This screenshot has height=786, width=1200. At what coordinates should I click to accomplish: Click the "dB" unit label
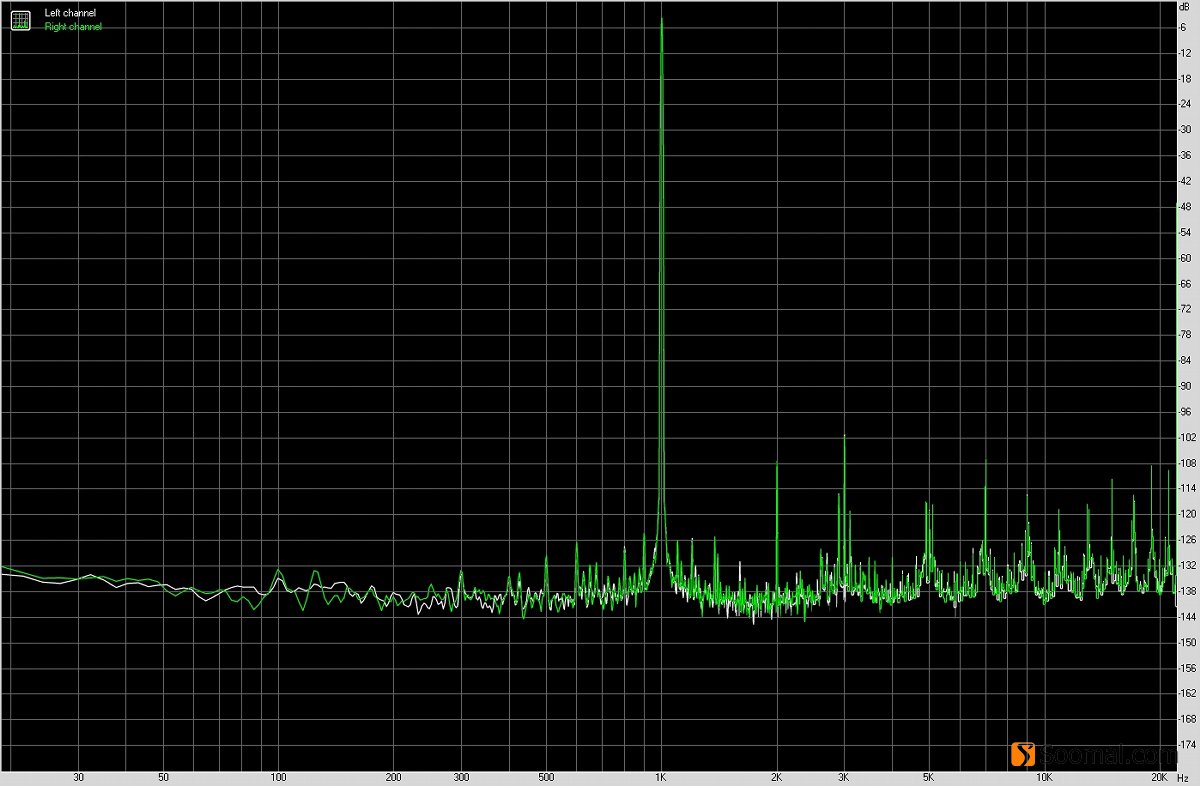(1186, 7)
